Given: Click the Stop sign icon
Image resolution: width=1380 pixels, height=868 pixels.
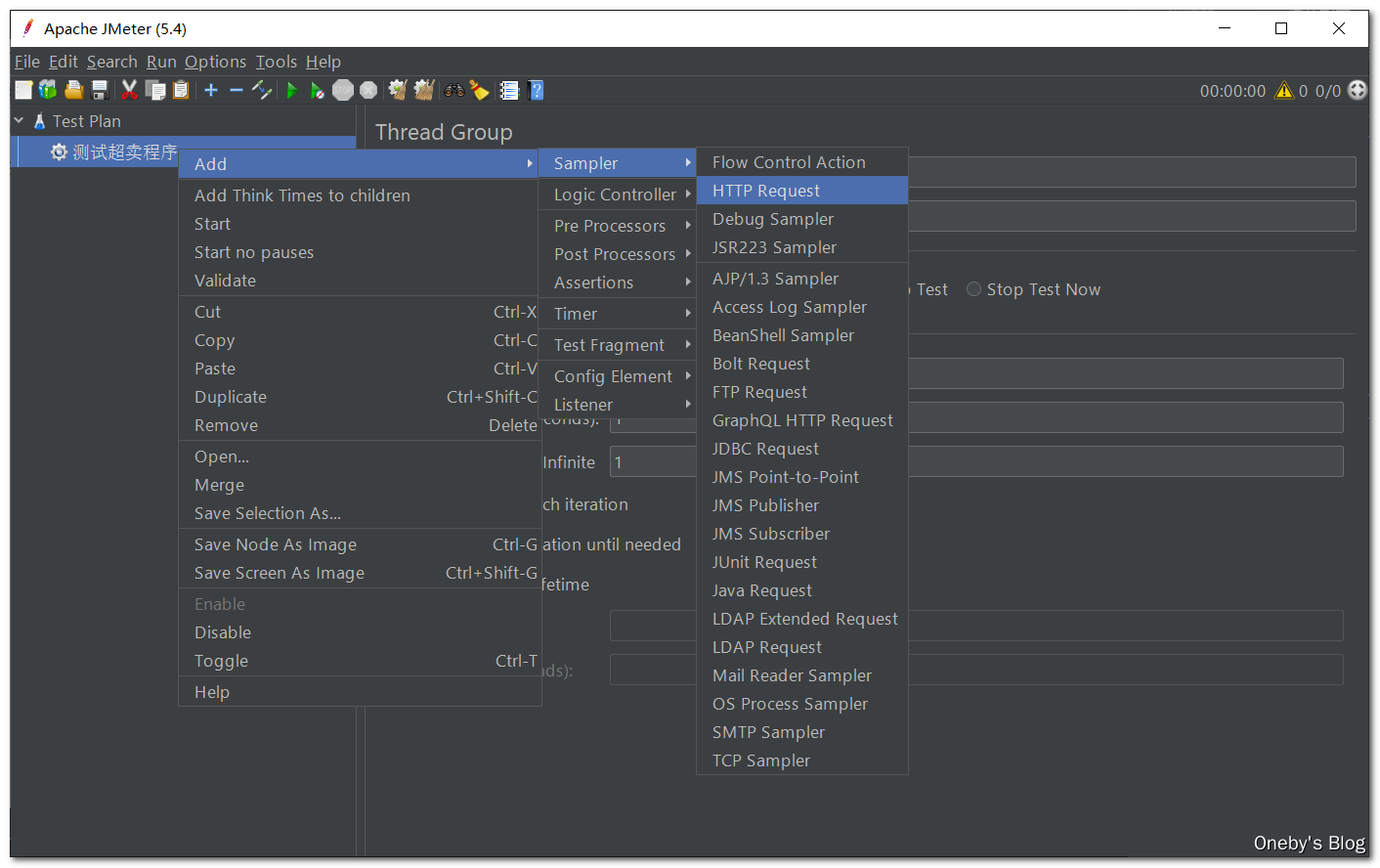Looking at the screenshot, I should tap(343, 90).
